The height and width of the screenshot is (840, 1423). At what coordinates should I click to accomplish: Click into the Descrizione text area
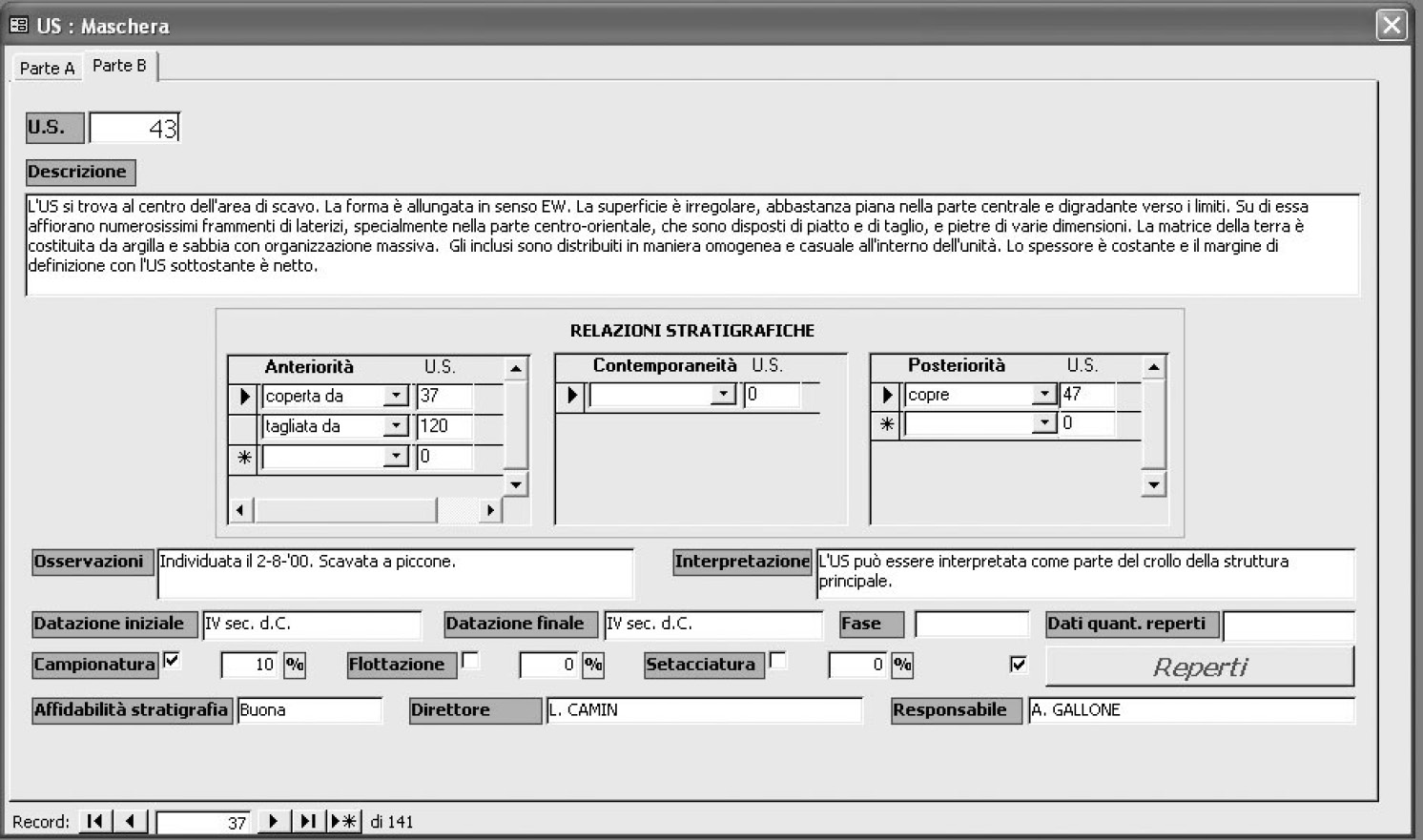pos(692,245)
